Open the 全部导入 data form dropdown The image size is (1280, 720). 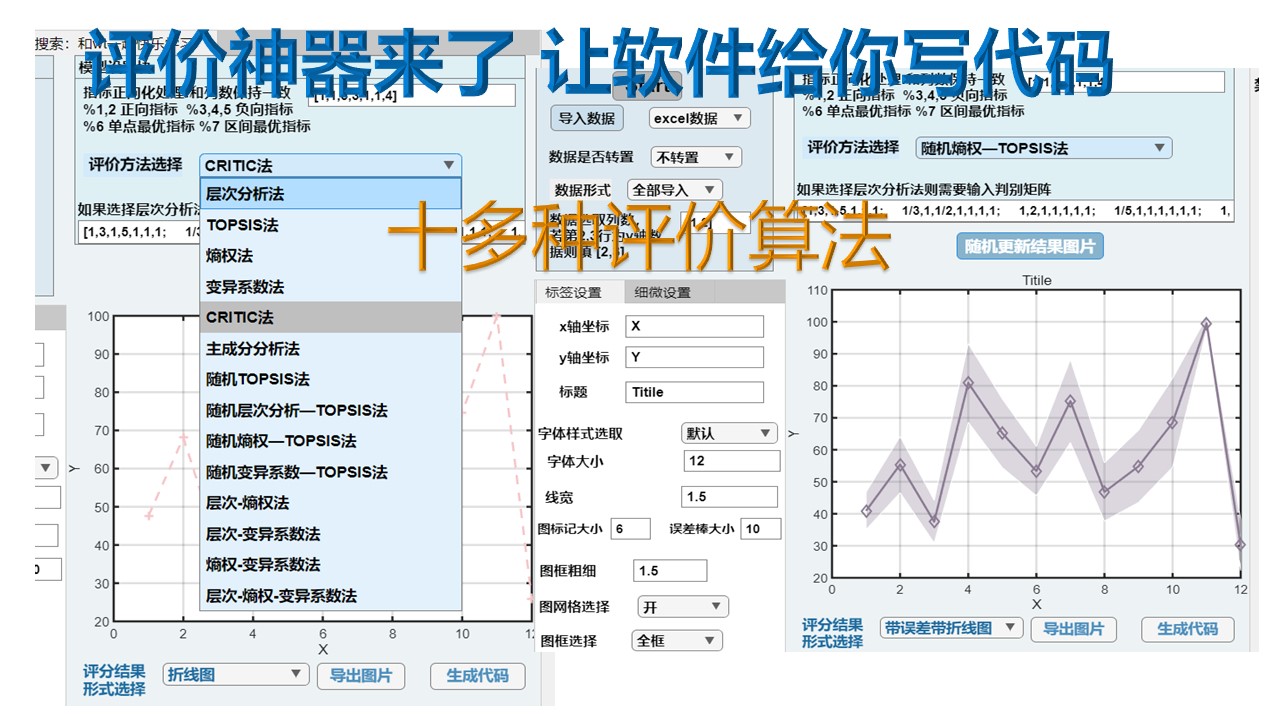click(x=674, y=189)
